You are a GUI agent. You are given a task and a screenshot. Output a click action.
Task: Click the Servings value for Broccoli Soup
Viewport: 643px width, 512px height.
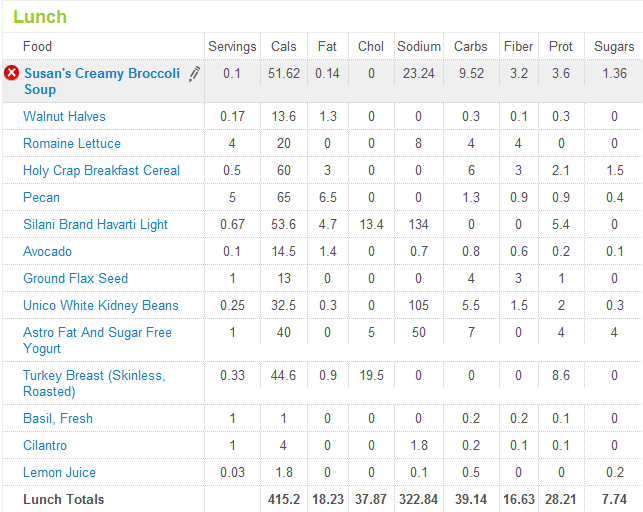[232, 73]
